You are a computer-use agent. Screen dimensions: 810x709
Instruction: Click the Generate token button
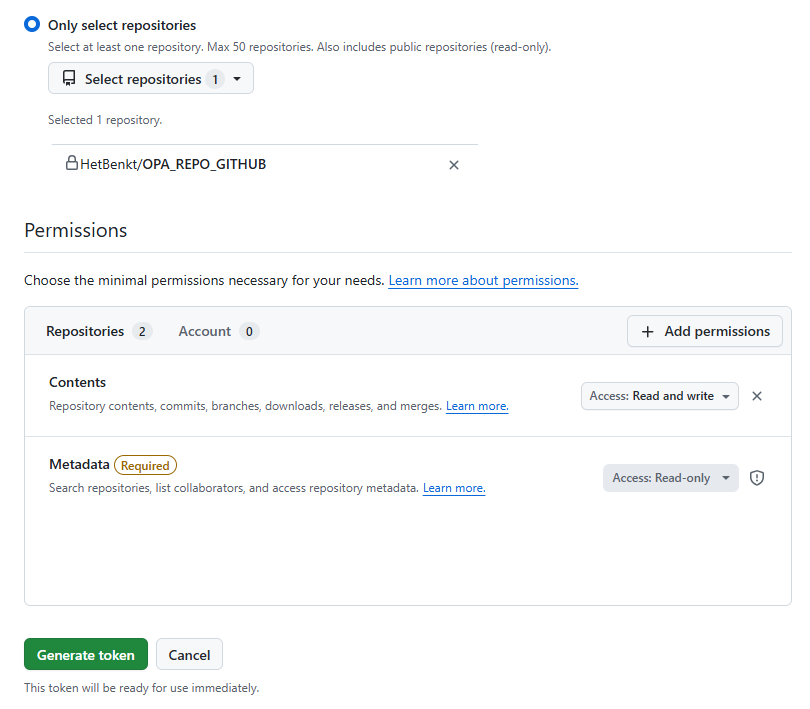pos(86,654)
